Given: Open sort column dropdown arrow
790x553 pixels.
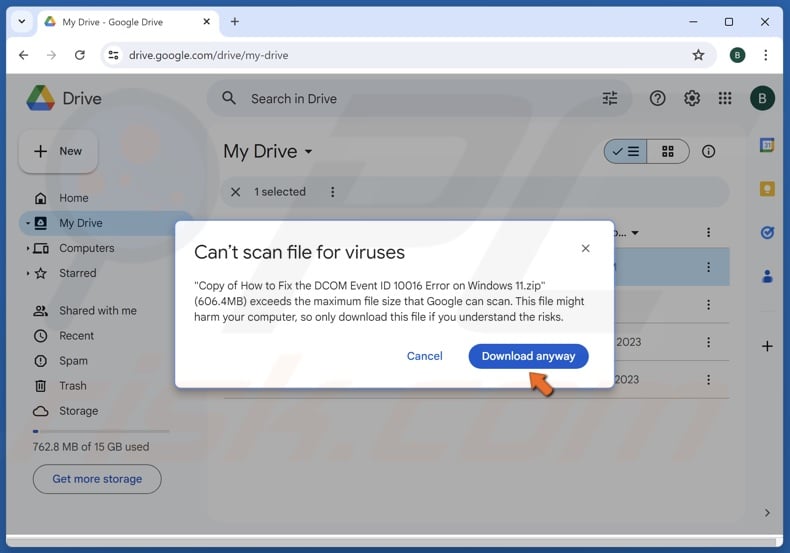Looking at the screenshot, I should click(x=635, y=233).
